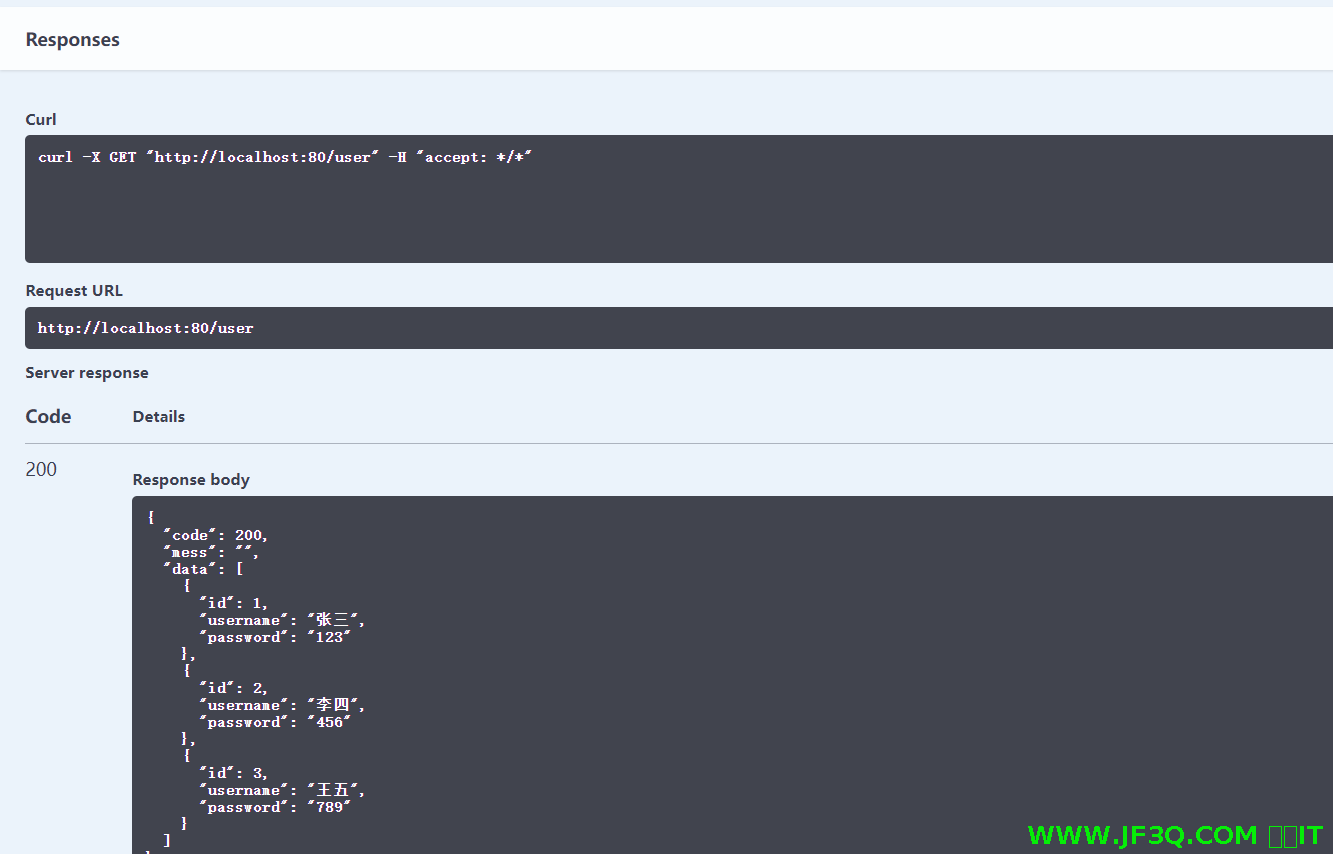Click the Responses section heading

[x=72, y=40]
